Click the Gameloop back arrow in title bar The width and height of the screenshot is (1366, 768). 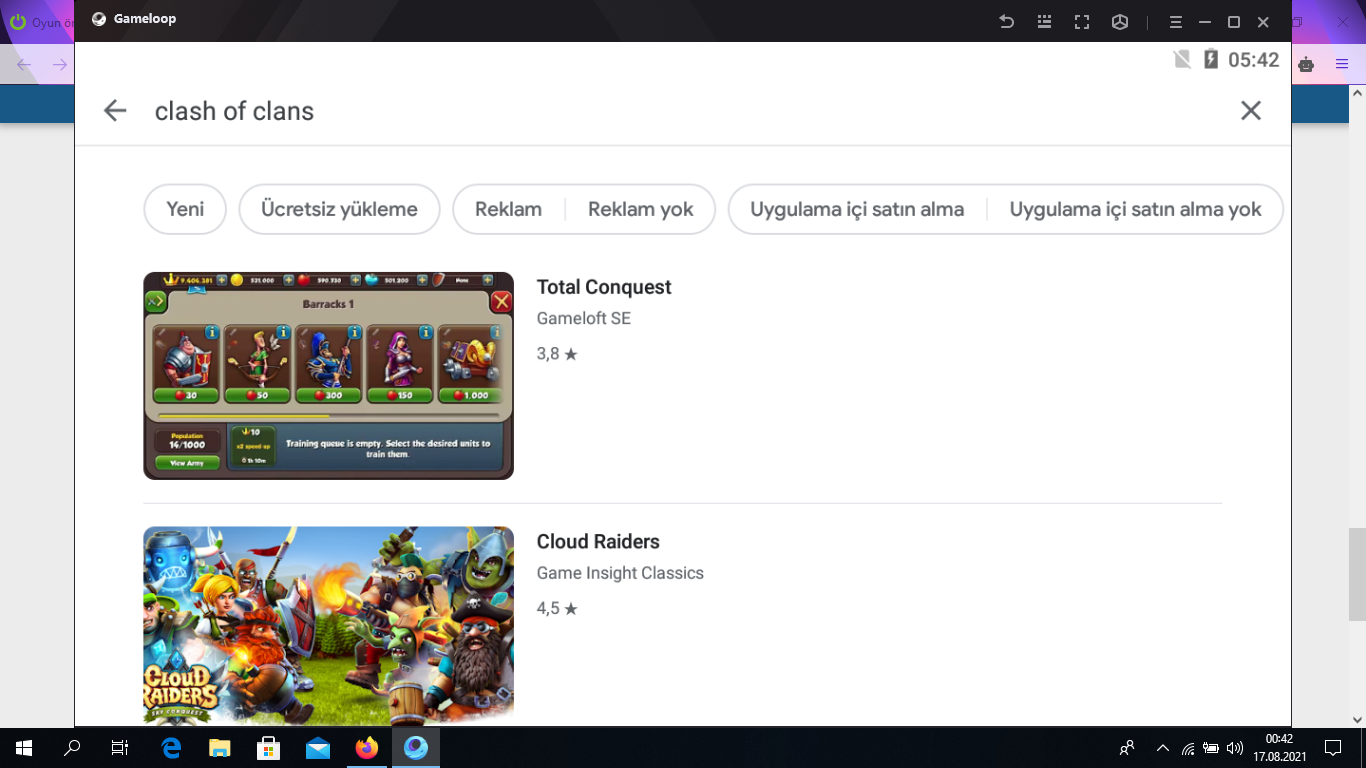[x=1007, y=21]
